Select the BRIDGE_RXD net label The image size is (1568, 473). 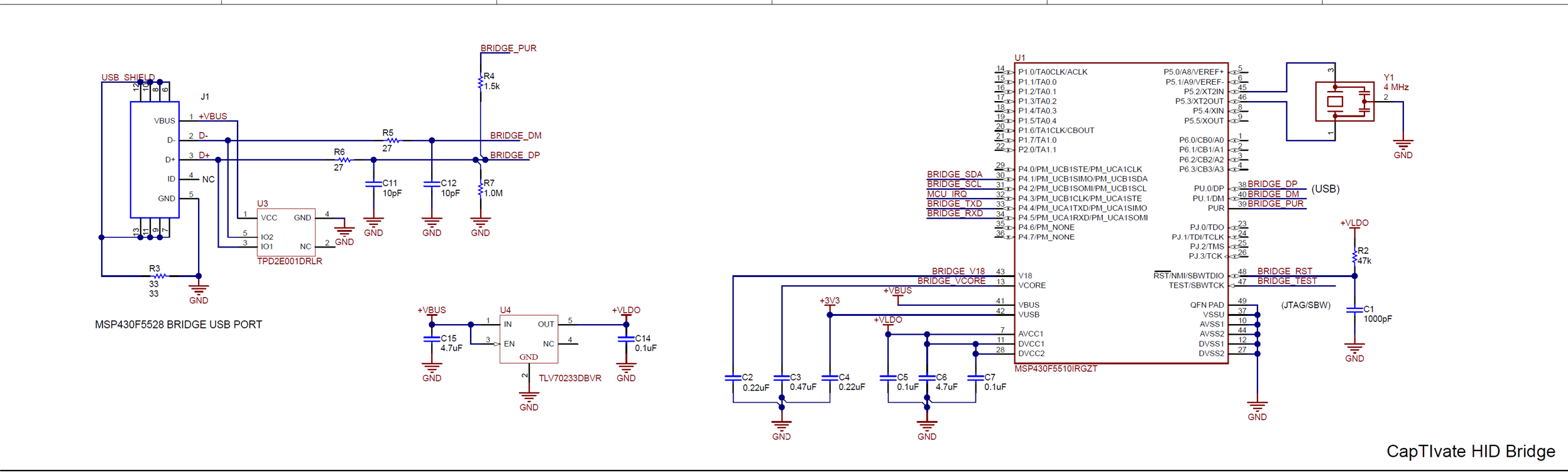pos(955,214)
